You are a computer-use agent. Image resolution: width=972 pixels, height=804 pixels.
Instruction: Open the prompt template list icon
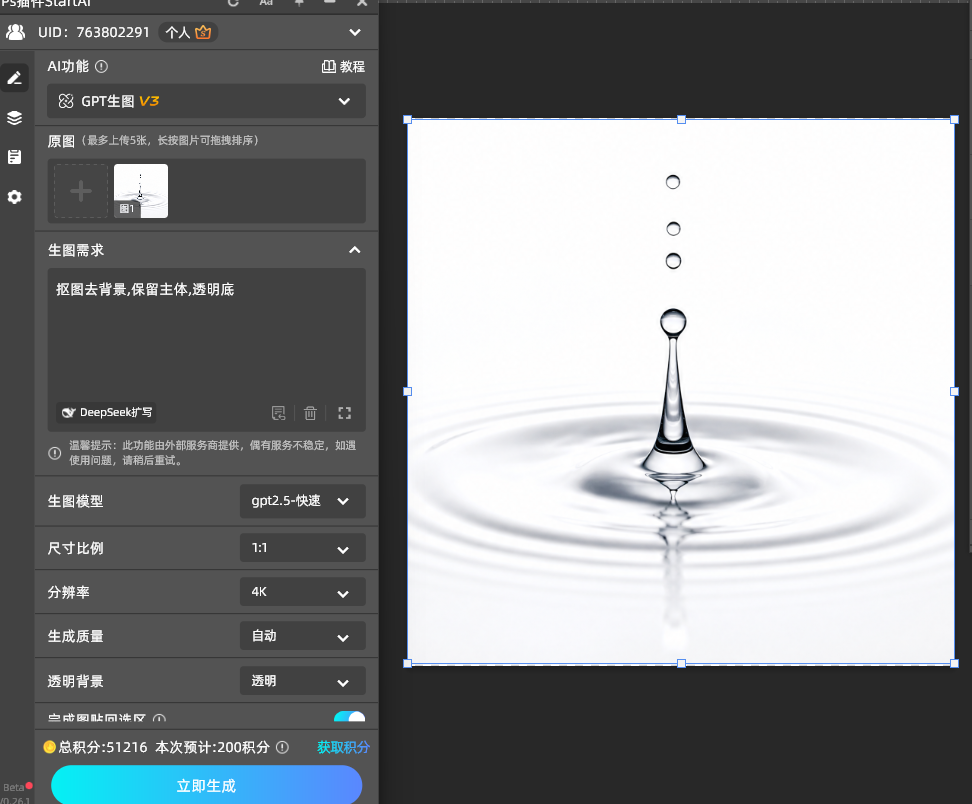point(279,413)
